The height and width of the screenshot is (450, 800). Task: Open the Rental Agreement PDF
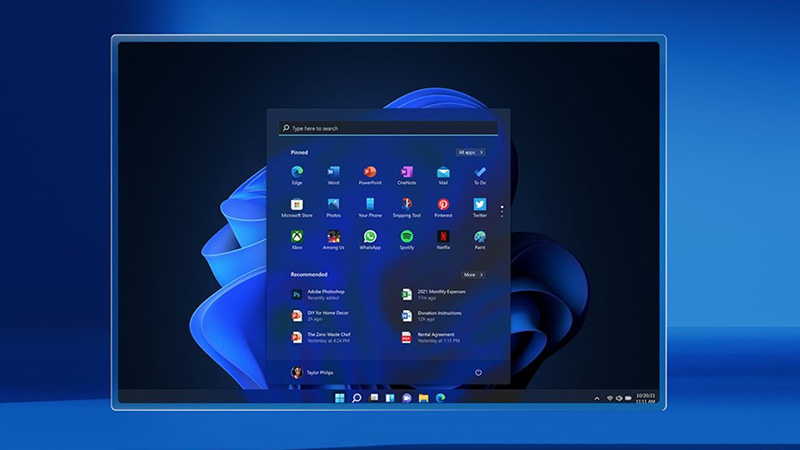(x=431, y=337)
